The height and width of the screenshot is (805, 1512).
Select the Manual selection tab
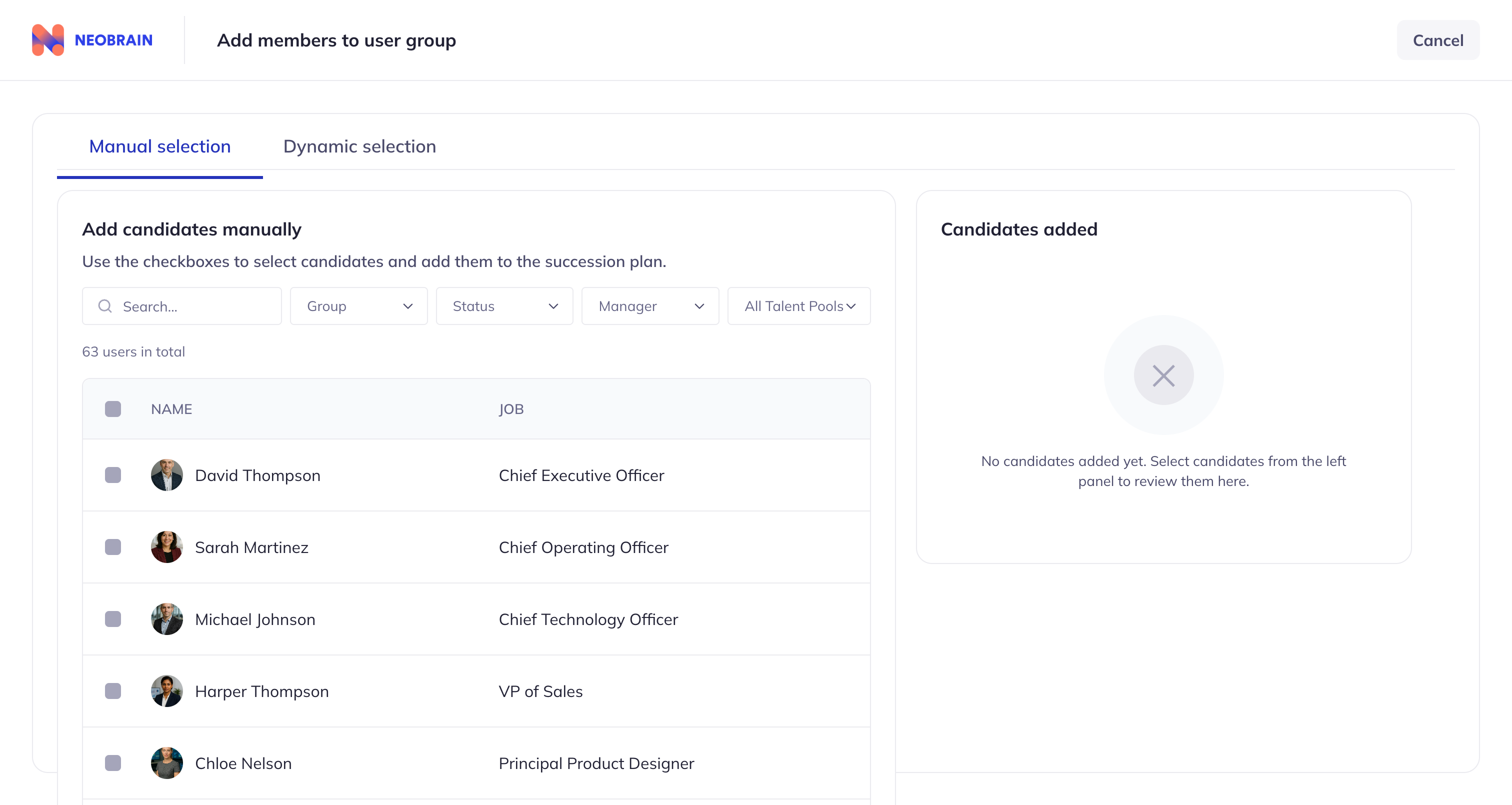159,146
